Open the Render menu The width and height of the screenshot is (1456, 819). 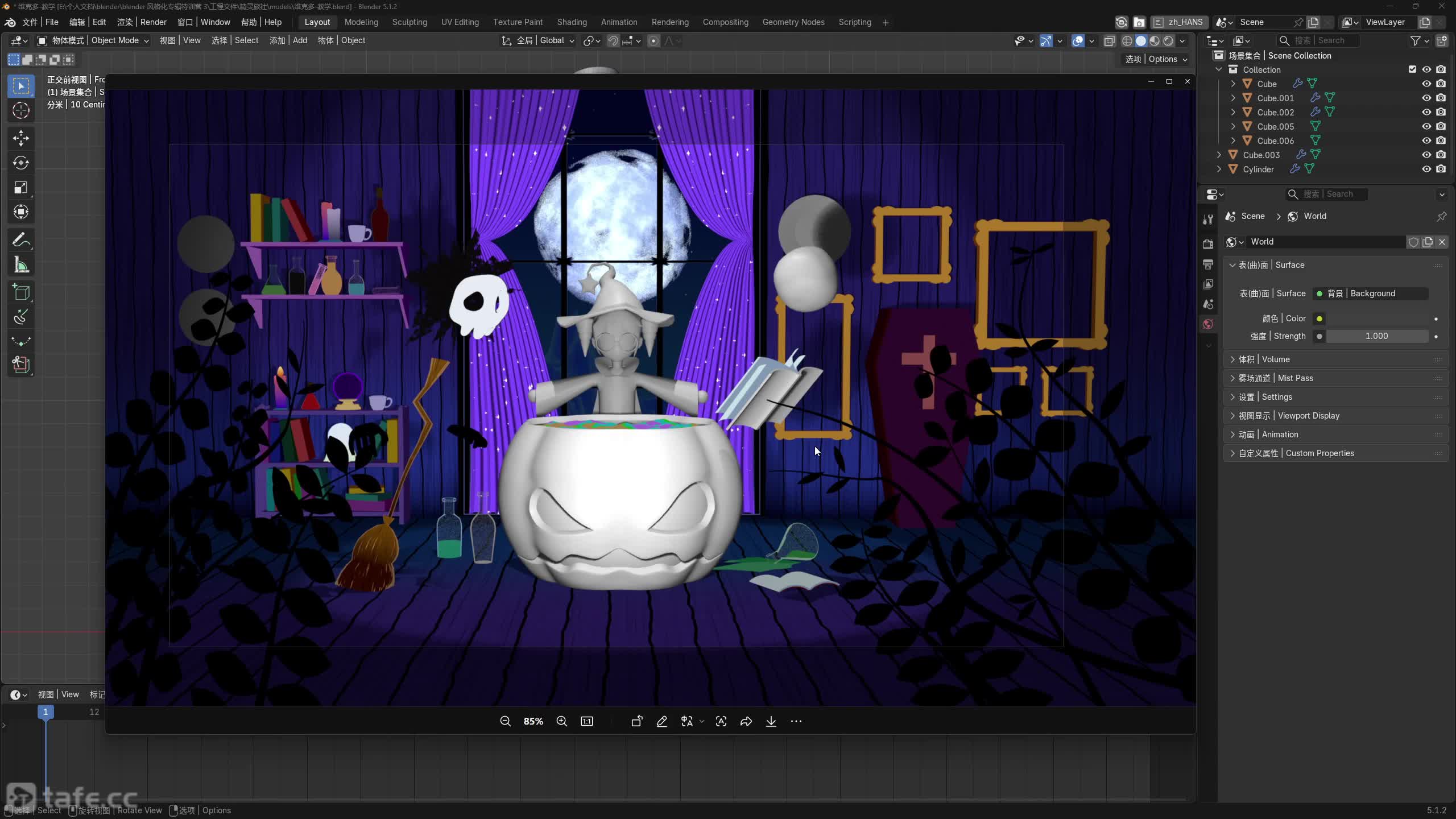142,22
